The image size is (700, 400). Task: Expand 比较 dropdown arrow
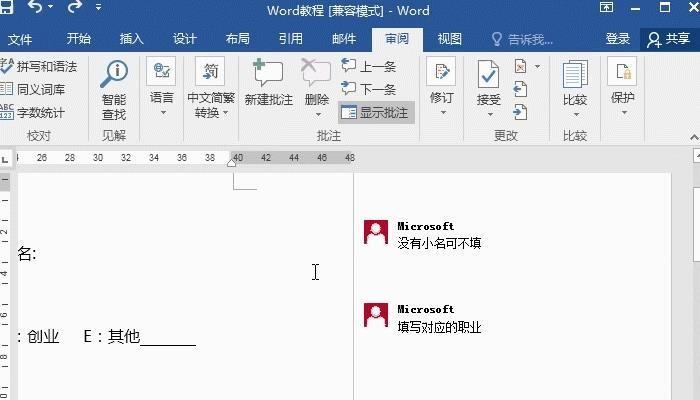(576, 115)
